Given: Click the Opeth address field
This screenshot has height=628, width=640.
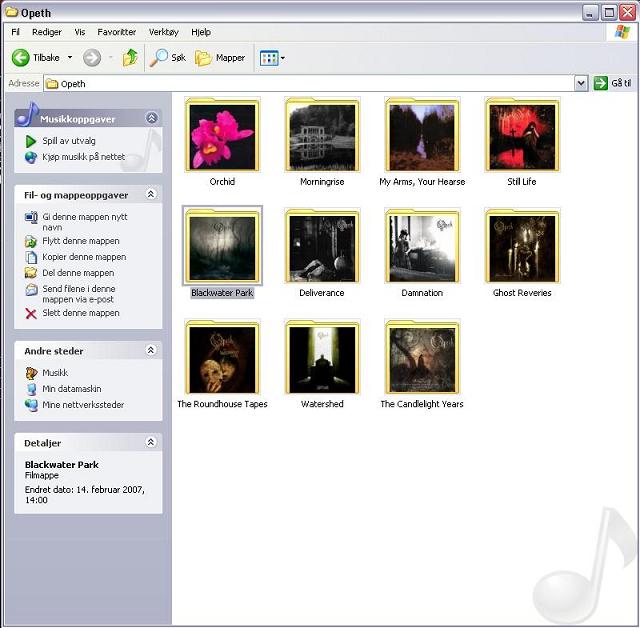Looking at the screenshot, I should [309, 84].
